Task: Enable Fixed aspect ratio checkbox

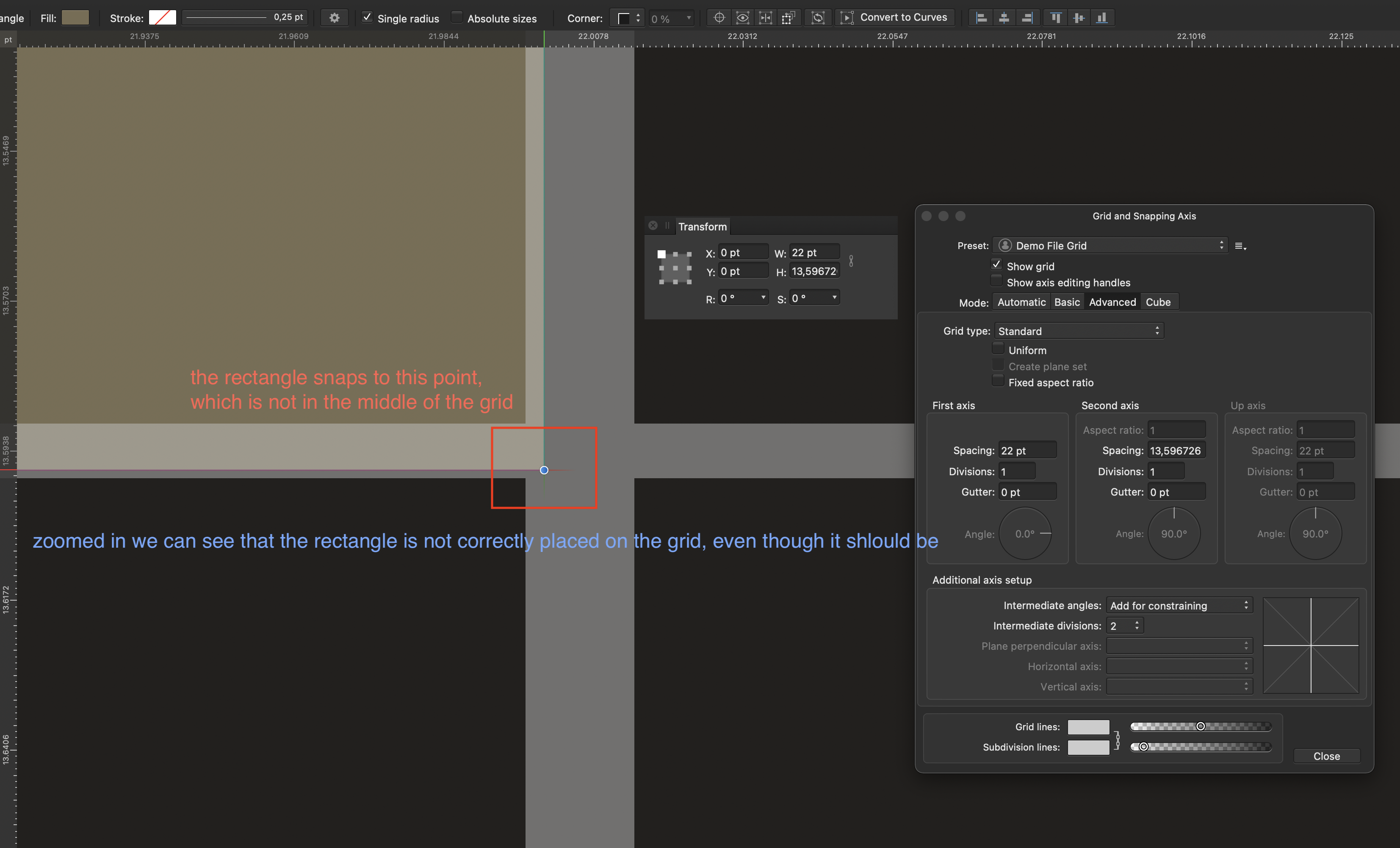Action: tap(998, 381)
